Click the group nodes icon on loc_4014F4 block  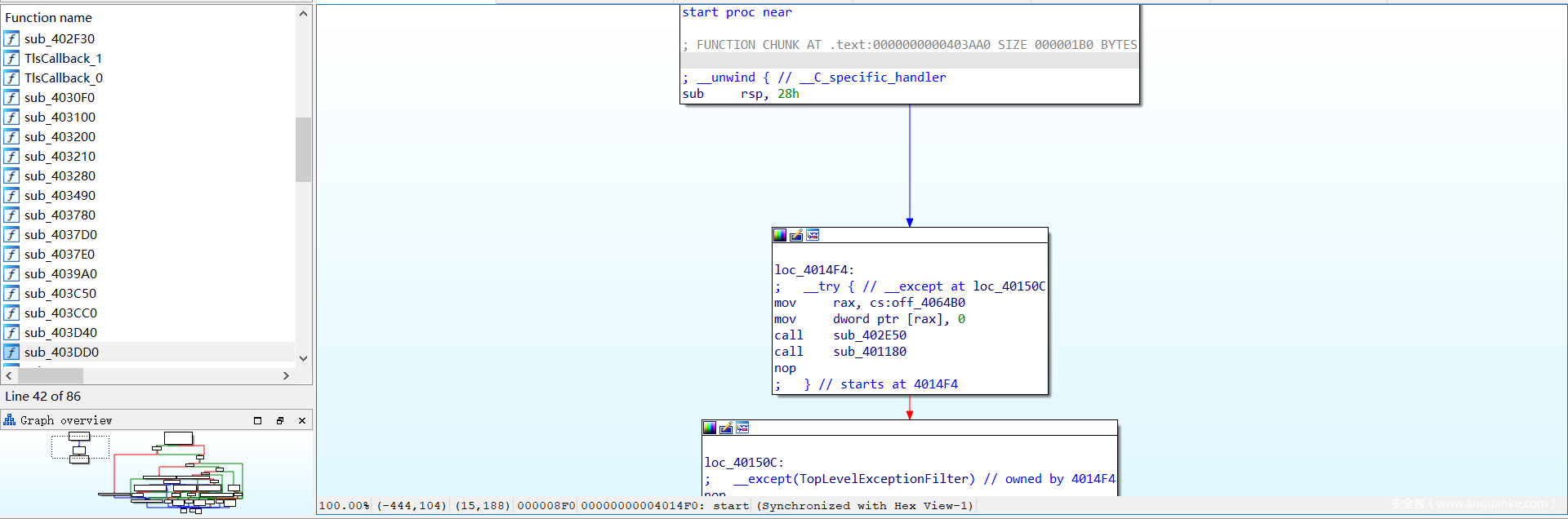[x=813, y=235]
